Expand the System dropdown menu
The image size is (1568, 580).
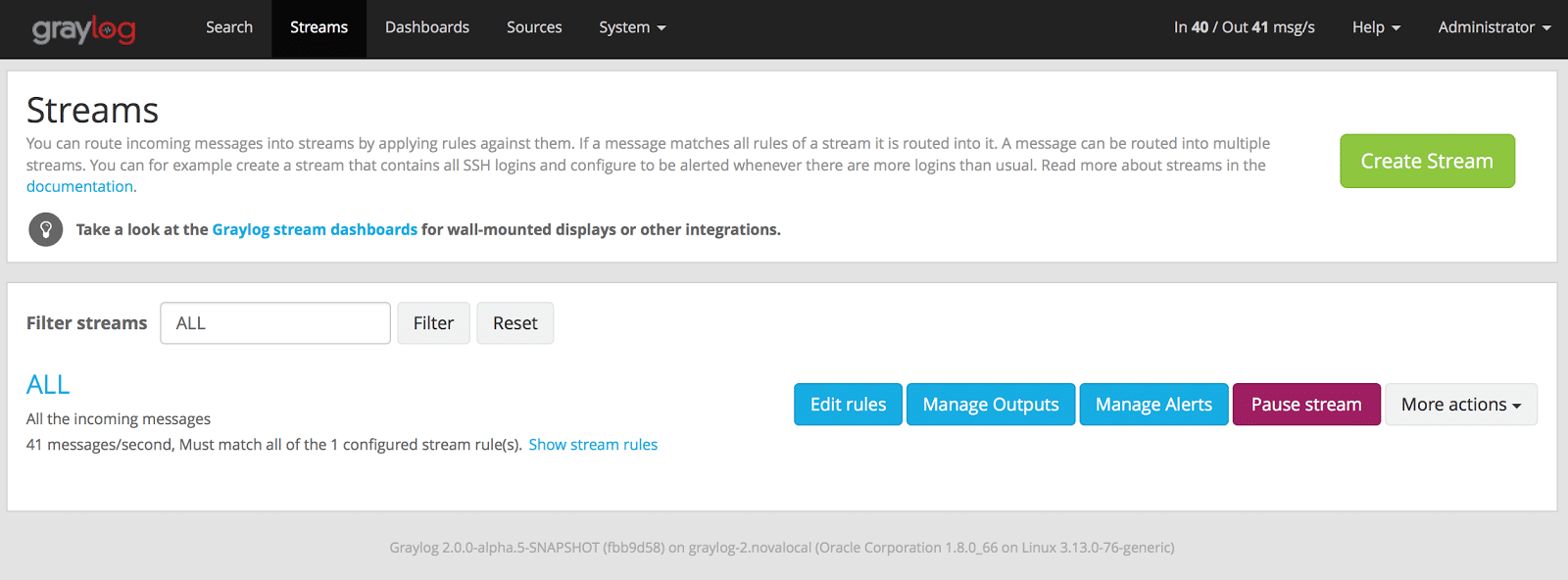[632, 27]
